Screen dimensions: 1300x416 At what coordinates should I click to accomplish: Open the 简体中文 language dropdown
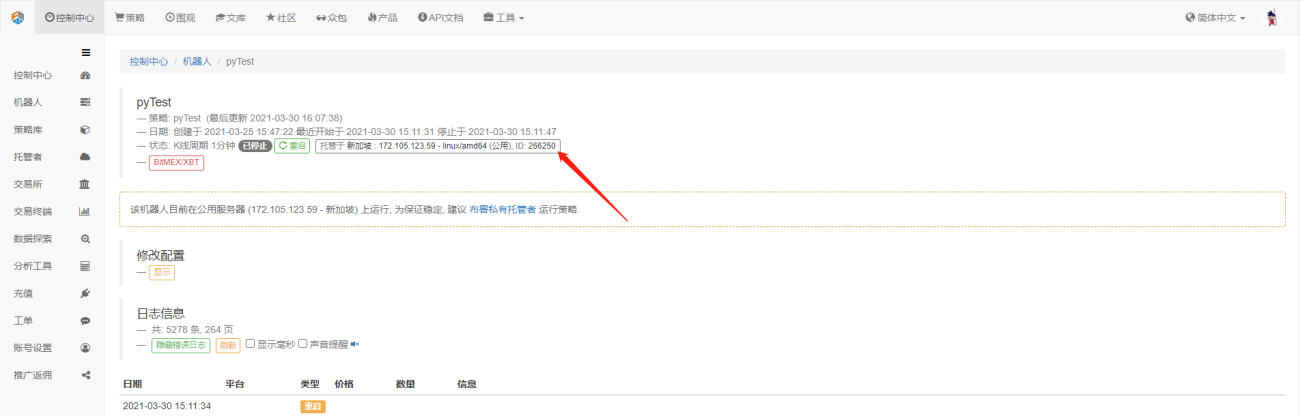coord(1215,17)
